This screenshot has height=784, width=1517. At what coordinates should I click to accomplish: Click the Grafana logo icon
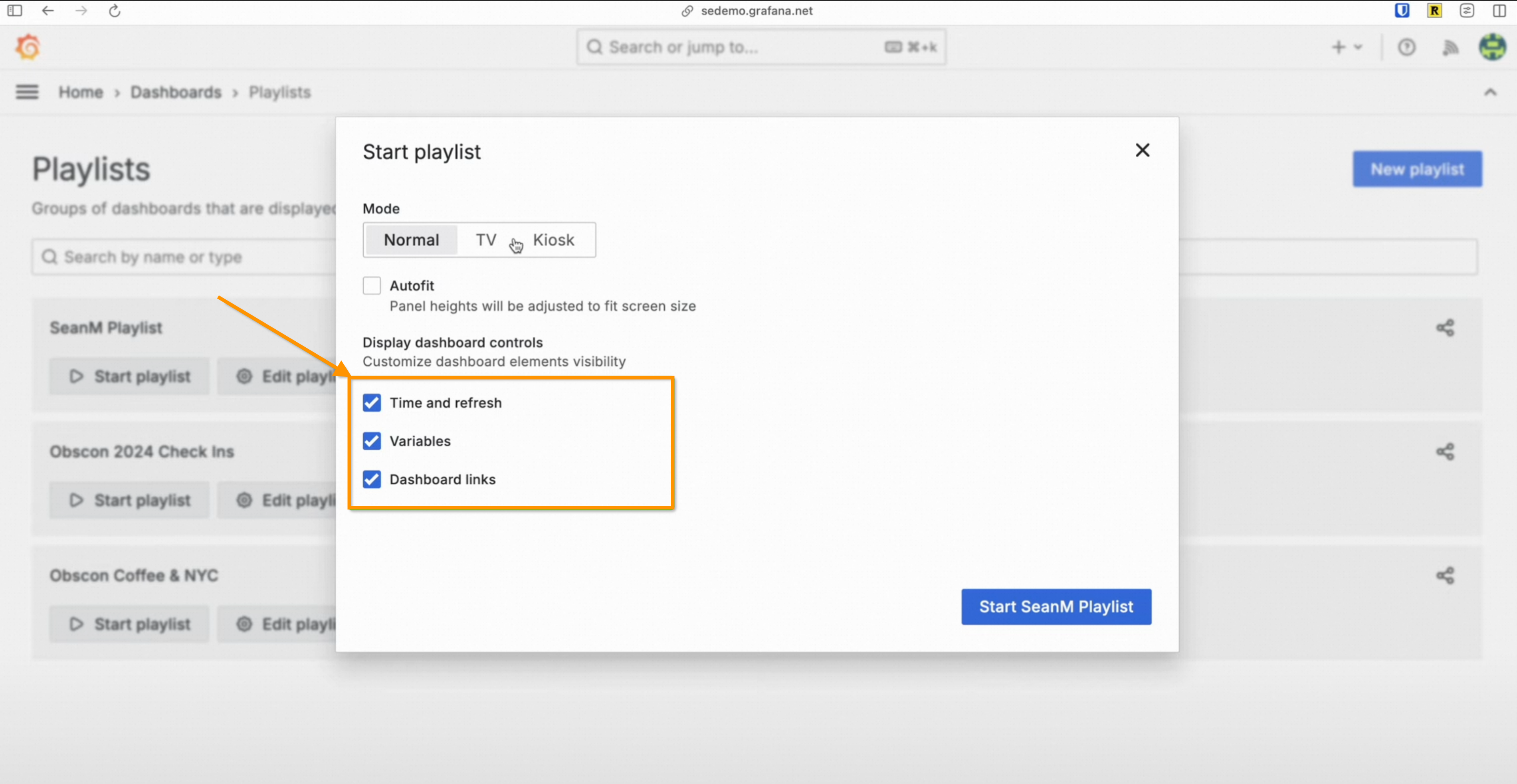coord(28,47)
